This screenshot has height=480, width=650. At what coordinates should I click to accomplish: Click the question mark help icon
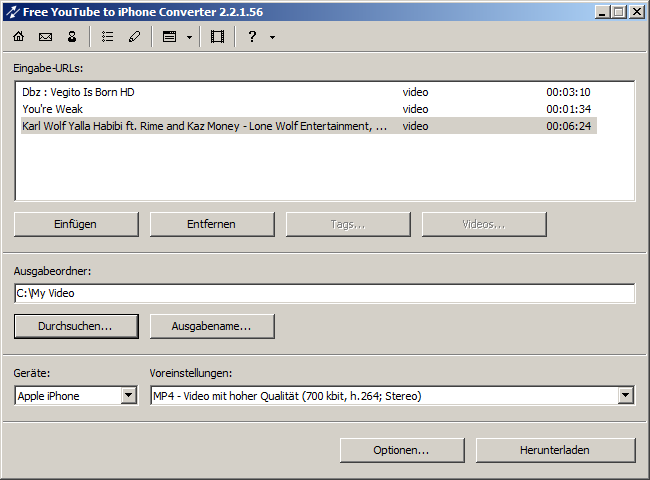pyautogui.click(x=252, y=37)
